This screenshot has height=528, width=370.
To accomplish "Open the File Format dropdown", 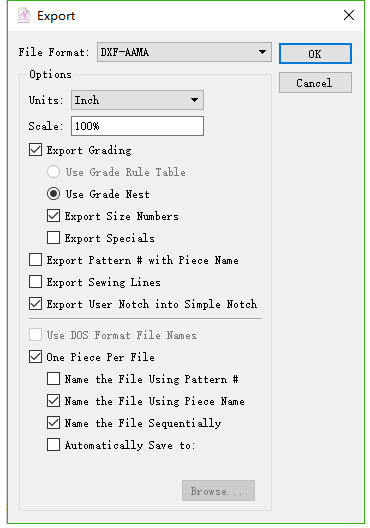I will coord(184,52).
